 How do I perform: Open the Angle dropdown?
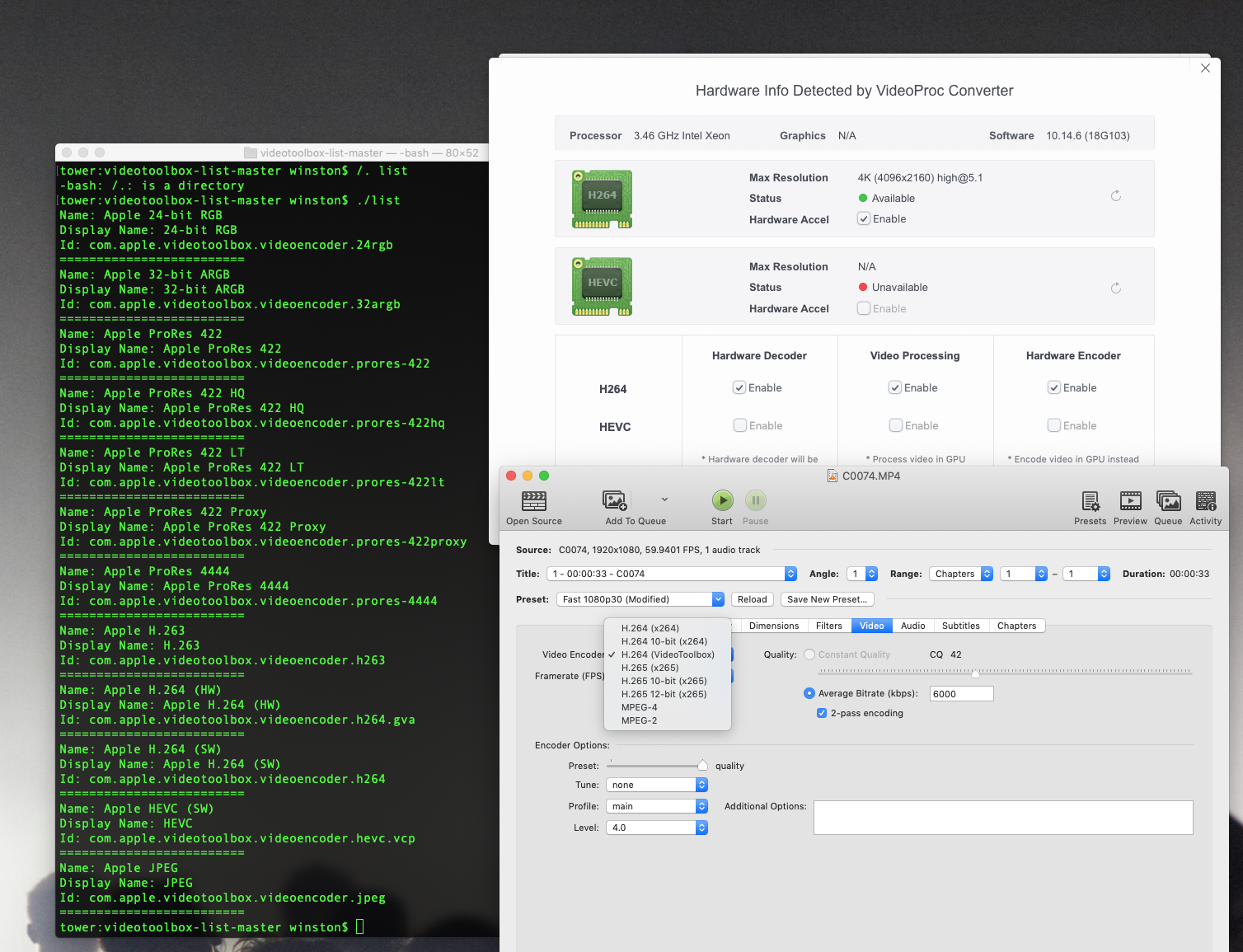(862, 574)
